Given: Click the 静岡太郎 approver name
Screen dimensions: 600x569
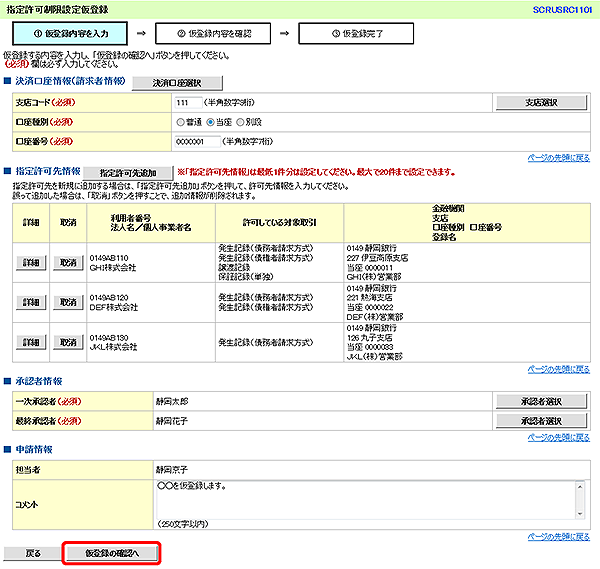Looking at the screenshot, I should point(172,401).
